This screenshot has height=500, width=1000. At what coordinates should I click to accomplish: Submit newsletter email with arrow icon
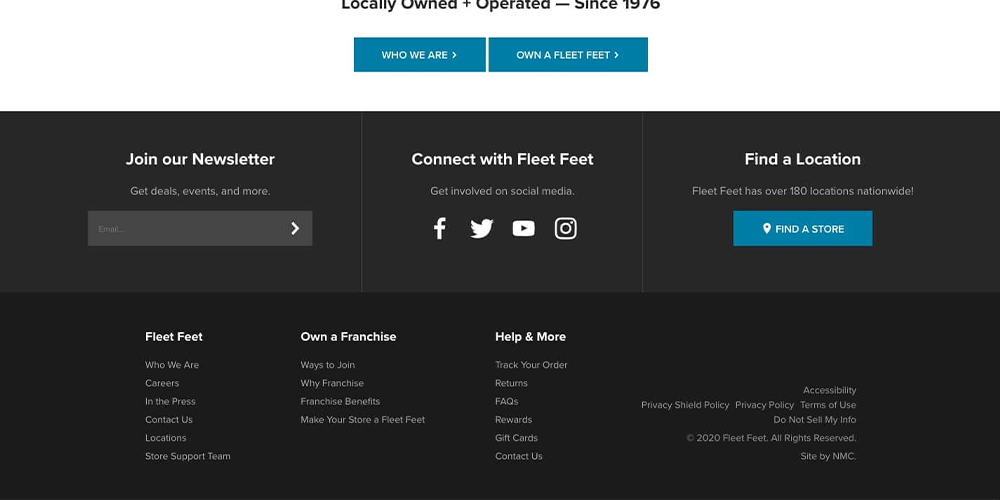tap(295, 228)
